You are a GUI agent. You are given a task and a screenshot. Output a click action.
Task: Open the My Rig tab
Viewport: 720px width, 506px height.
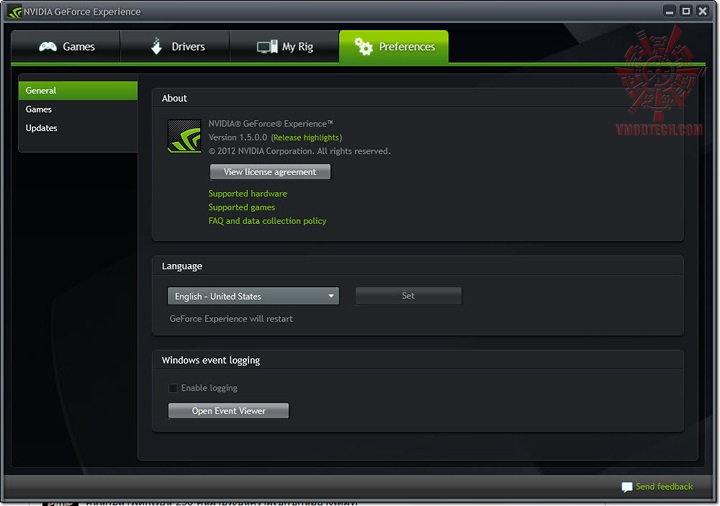285,46
